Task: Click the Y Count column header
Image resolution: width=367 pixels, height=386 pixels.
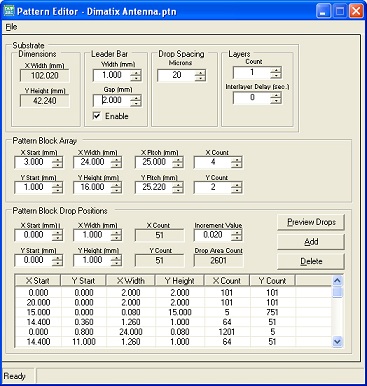Action: point(272,281)
